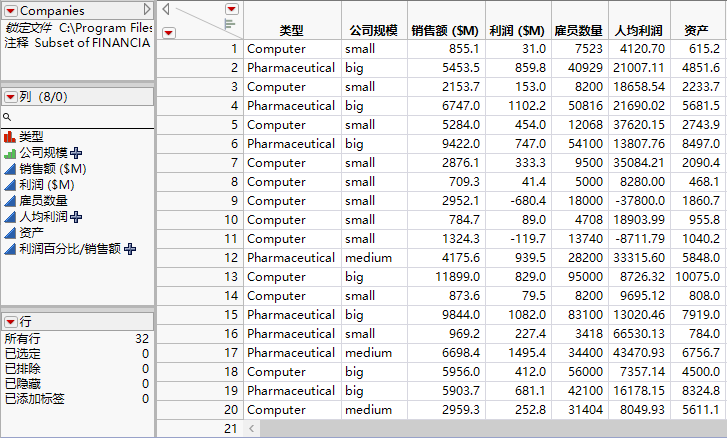Image resolution: width=727 pixels, height=438 pixels.
Task: Click the 已添加标签 row in the rows panel
Action: [x=77, y=399]
